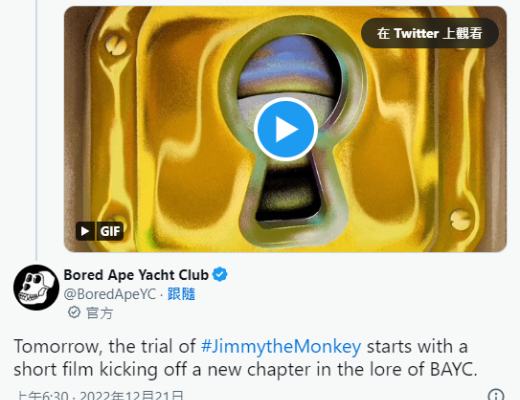The image size is (520, 400).
Task: Click the small play triangle in GIF badge
Action: (85, 231)
